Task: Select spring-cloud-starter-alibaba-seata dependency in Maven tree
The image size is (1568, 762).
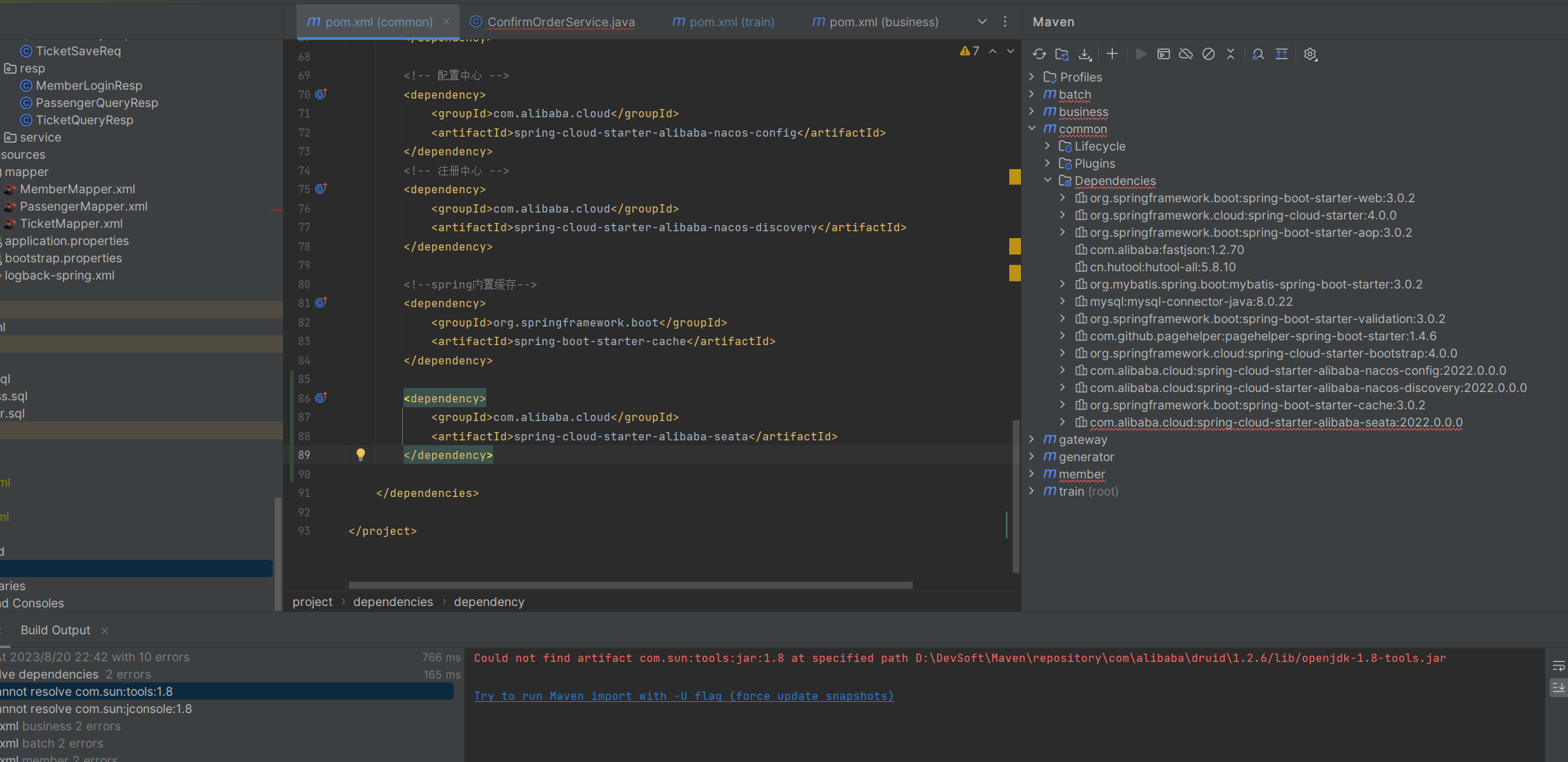Action: coord(1276,422)
